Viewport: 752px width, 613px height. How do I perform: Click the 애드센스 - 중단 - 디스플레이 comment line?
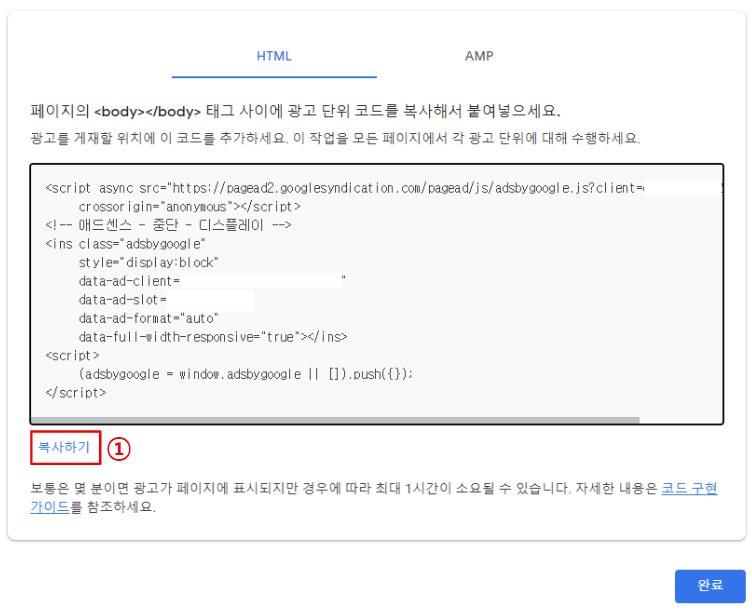[168, 225]
